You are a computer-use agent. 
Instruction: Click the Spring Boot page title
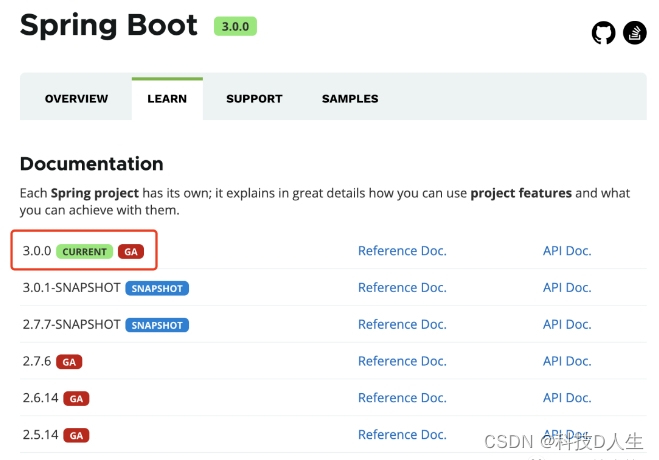pyautogui.click(x=108, y=26)
